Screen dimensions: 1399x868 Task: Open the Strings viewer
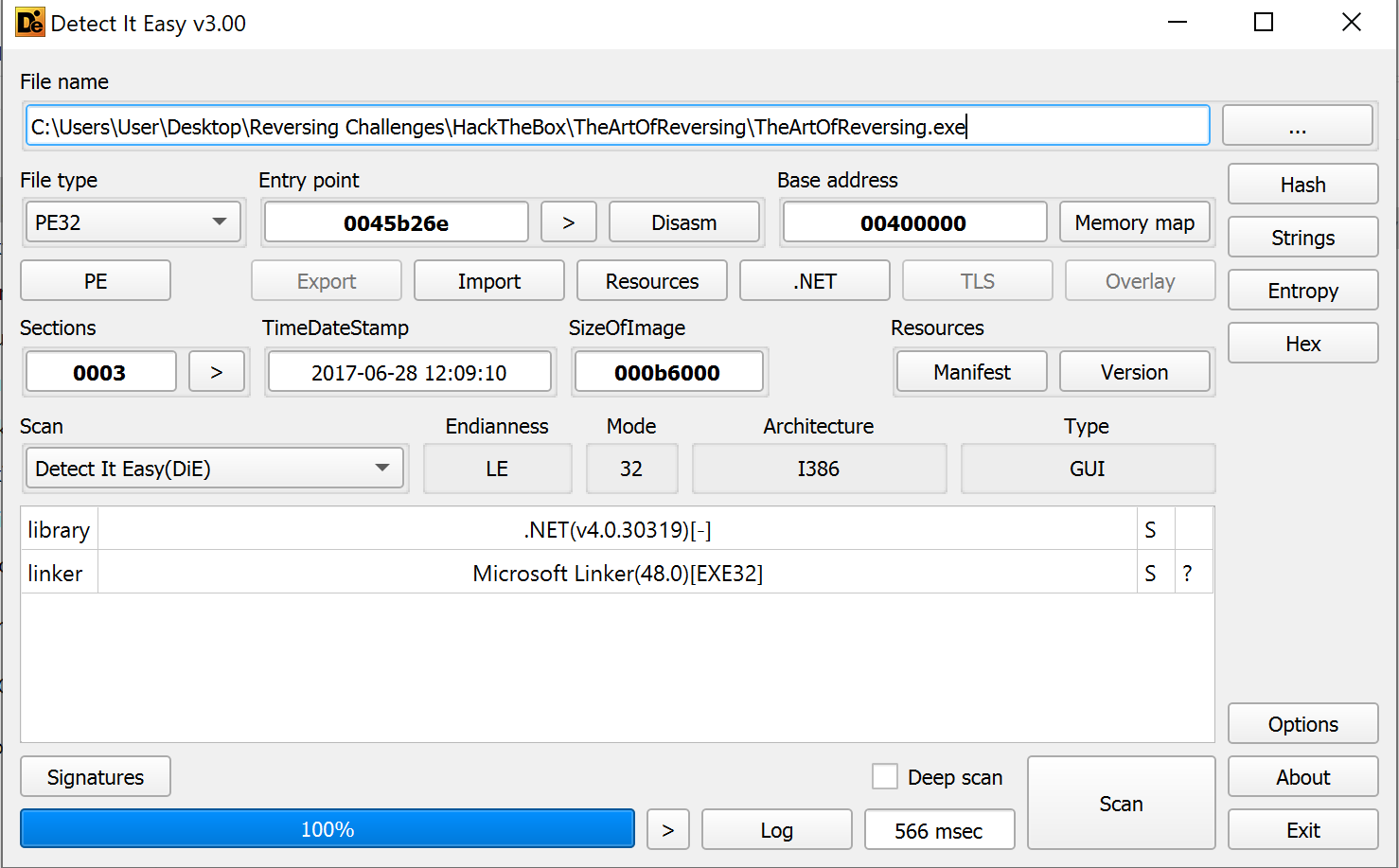[x=1302, y=238]
